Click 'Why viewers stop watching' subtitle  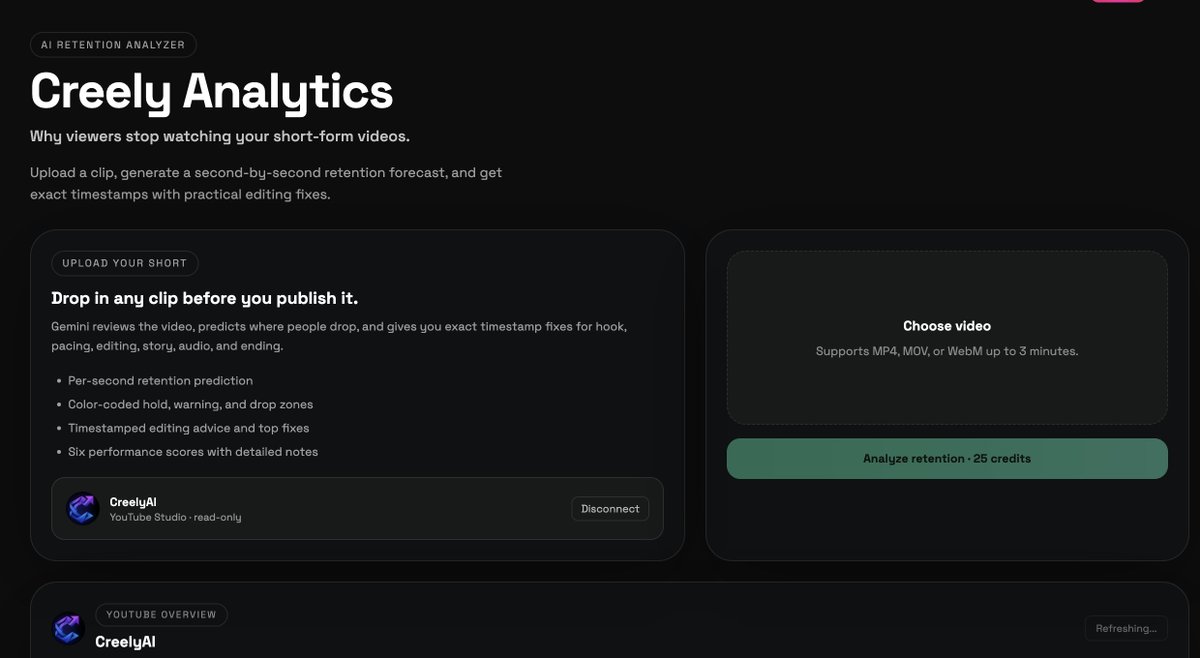click(x=220, y=136)
